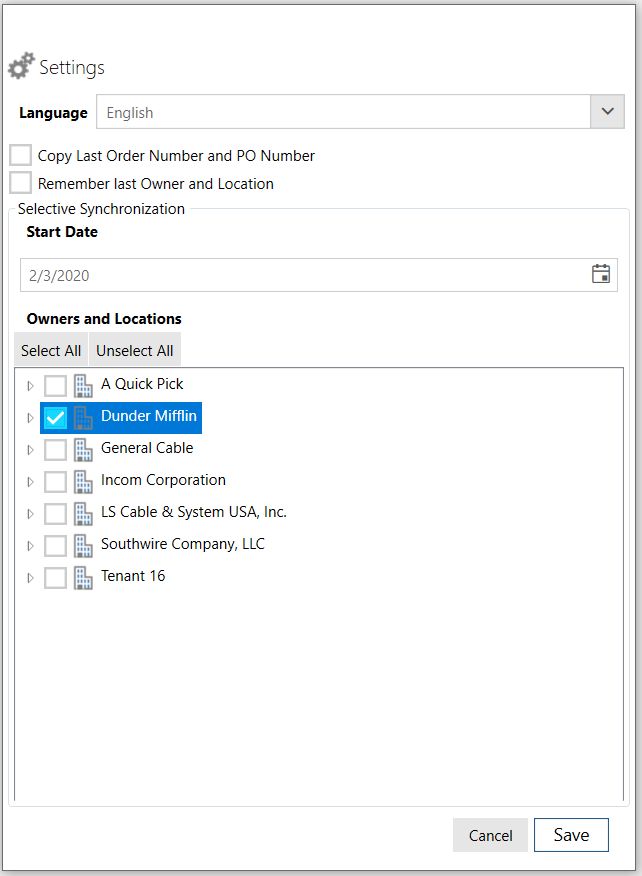Image resolution: width=642 pixels, height=876 pixels.
Task: Check the General Cable owner checkbox
Action: coord(55,450)
